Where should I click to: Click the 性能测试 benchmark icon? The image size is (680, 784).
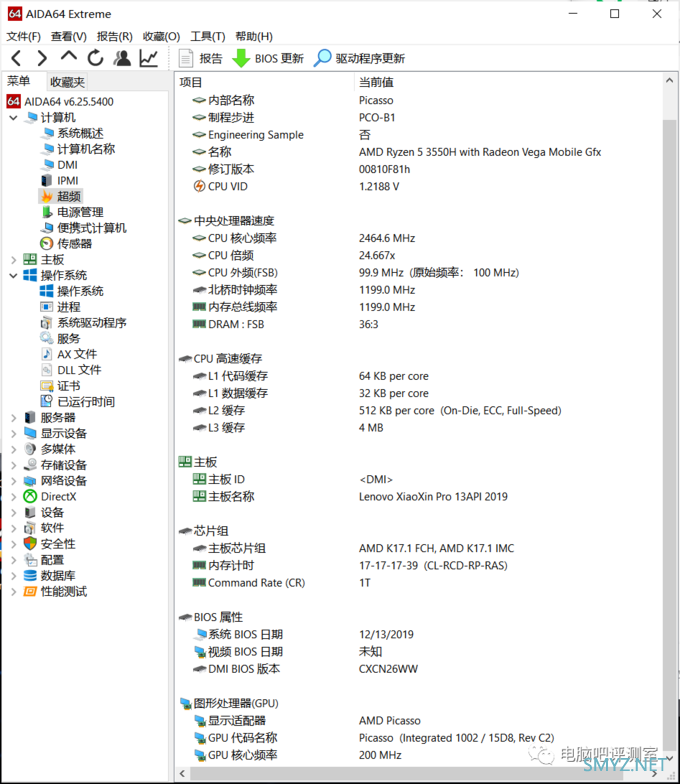click(30, 592)
